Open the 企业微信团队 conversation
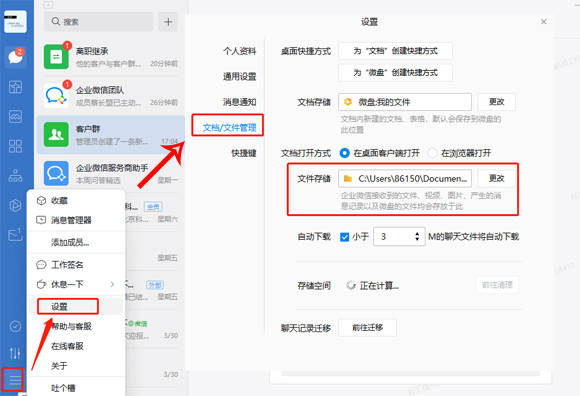Image resolution: width=580 pixels, height=396 pixels. click(x=111, y=95)
